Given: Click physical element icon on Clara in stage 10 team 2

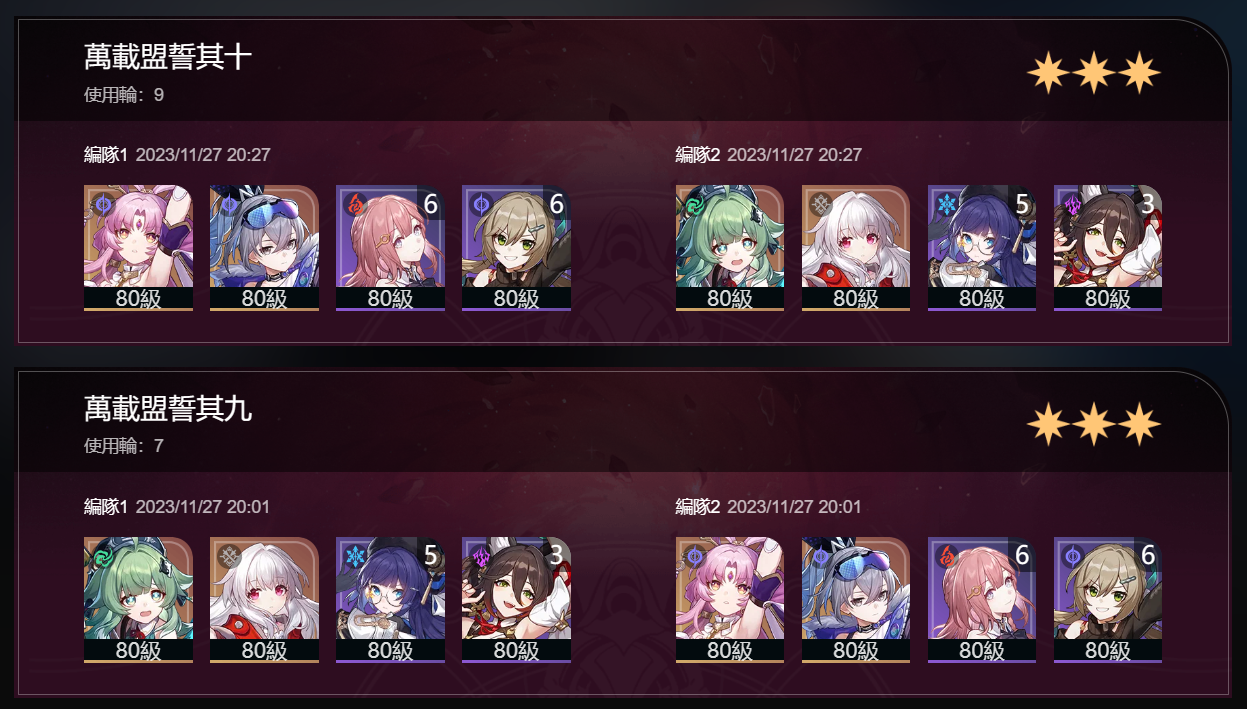Looking at the screenshot, I should pos(820,204).
